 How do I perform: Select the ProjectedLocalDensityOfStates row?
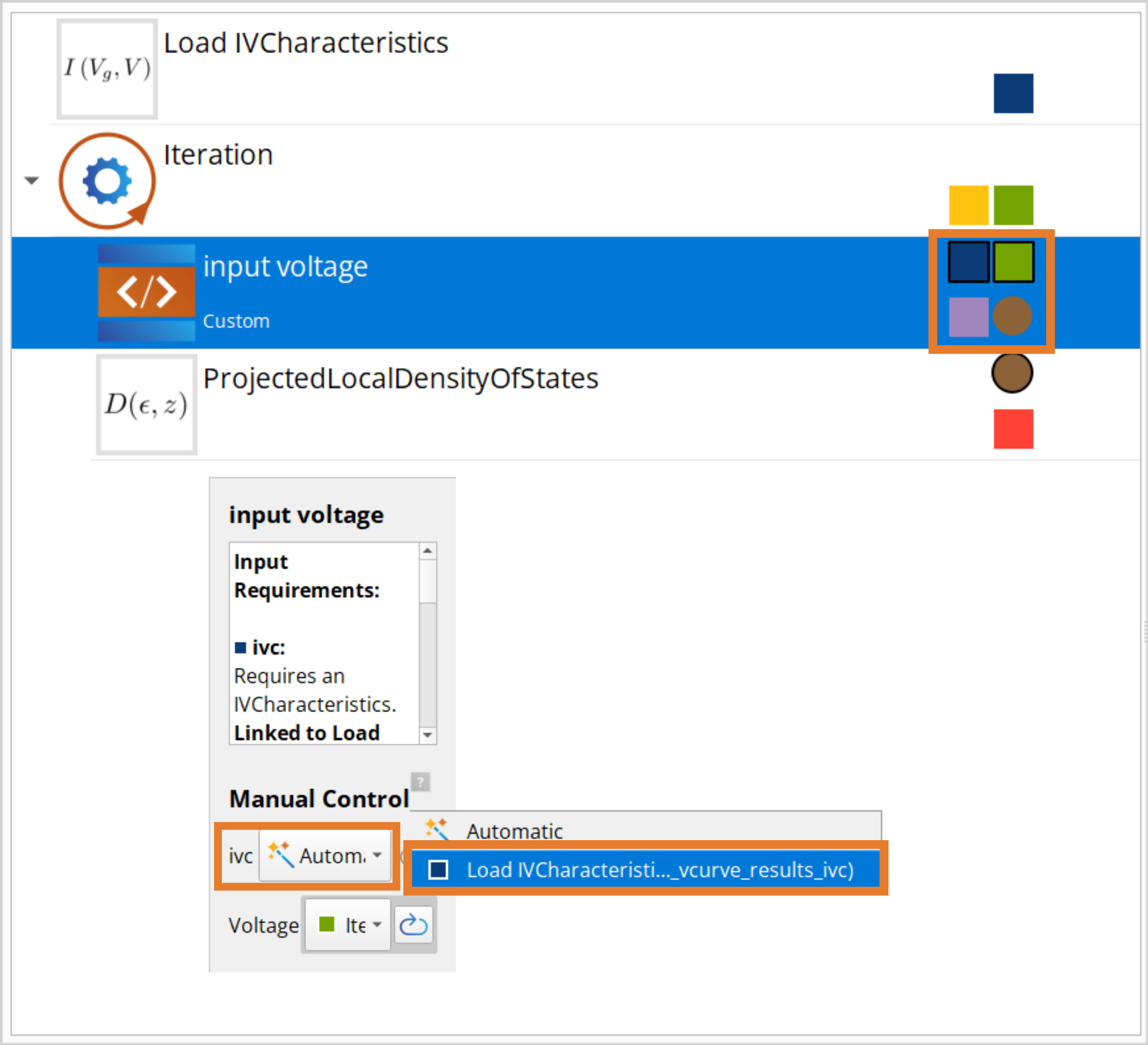pyautogui.click(x=400, y=379)
